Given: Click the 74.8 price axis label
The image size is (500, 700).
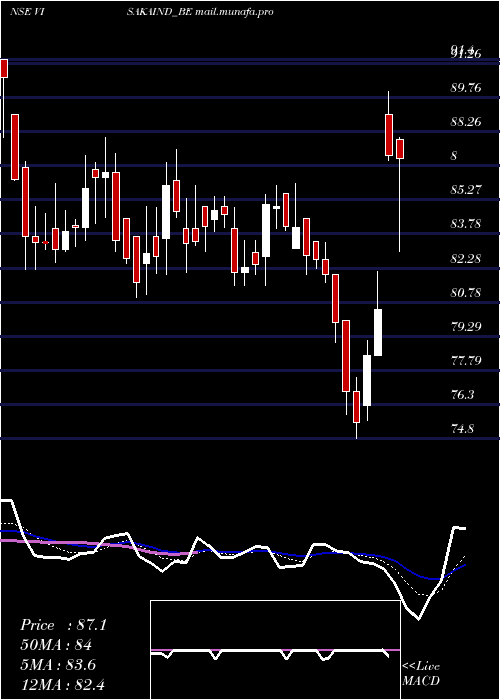Looking at the screenshot, I should [462, 429].
